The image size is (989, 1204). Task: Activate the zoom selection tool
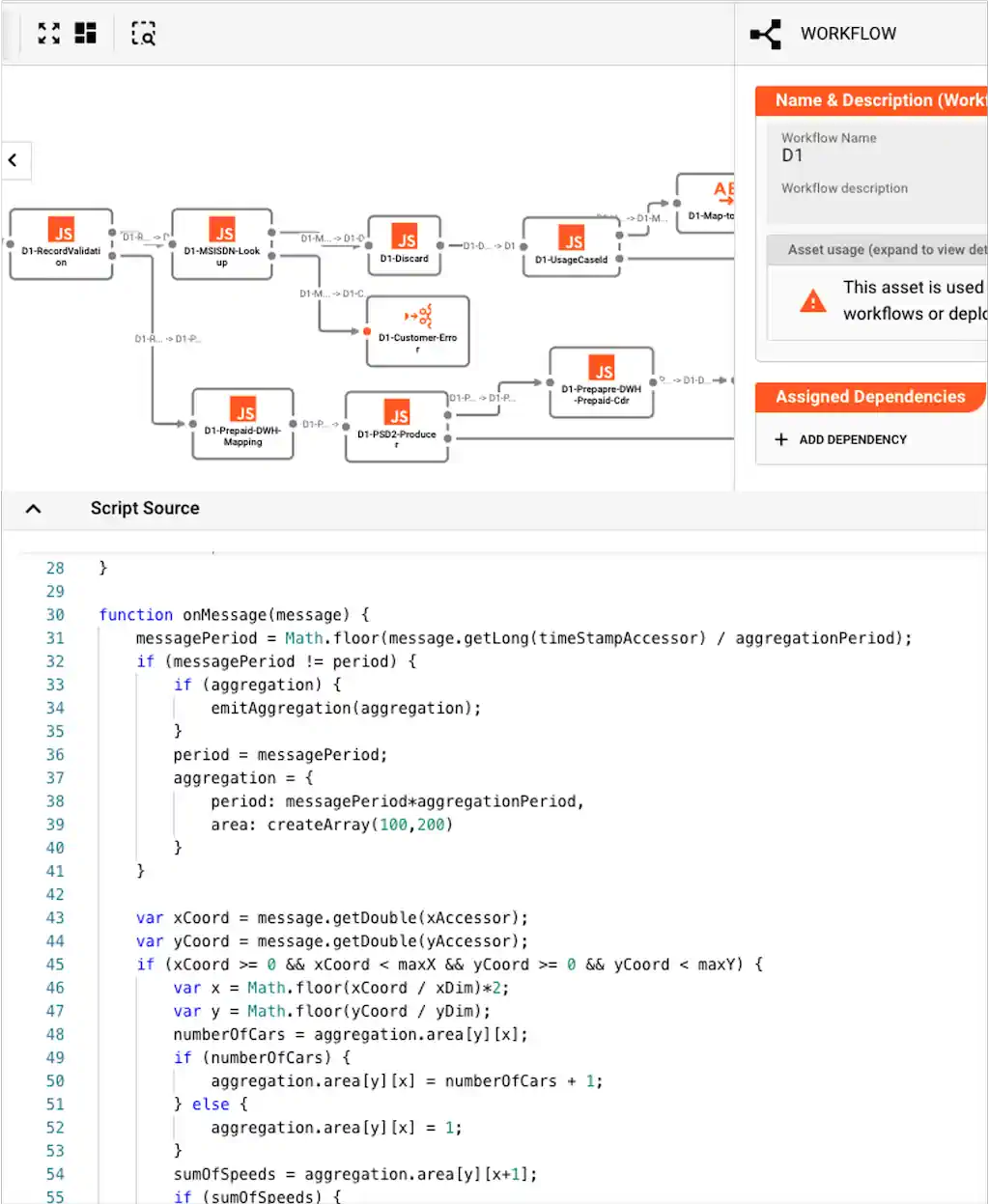[143, 34]
